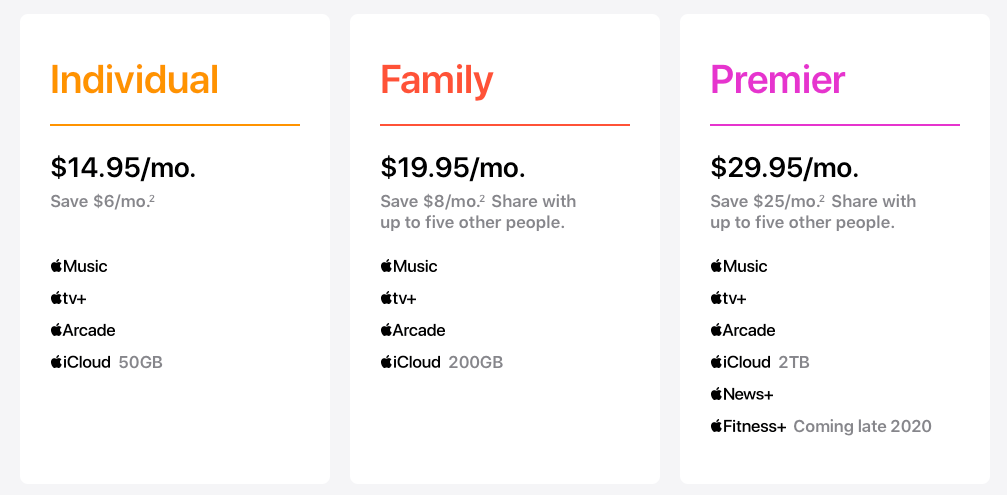
Task: Click the Apple Music logo in Family plan
Action: (x=409, y=266)
